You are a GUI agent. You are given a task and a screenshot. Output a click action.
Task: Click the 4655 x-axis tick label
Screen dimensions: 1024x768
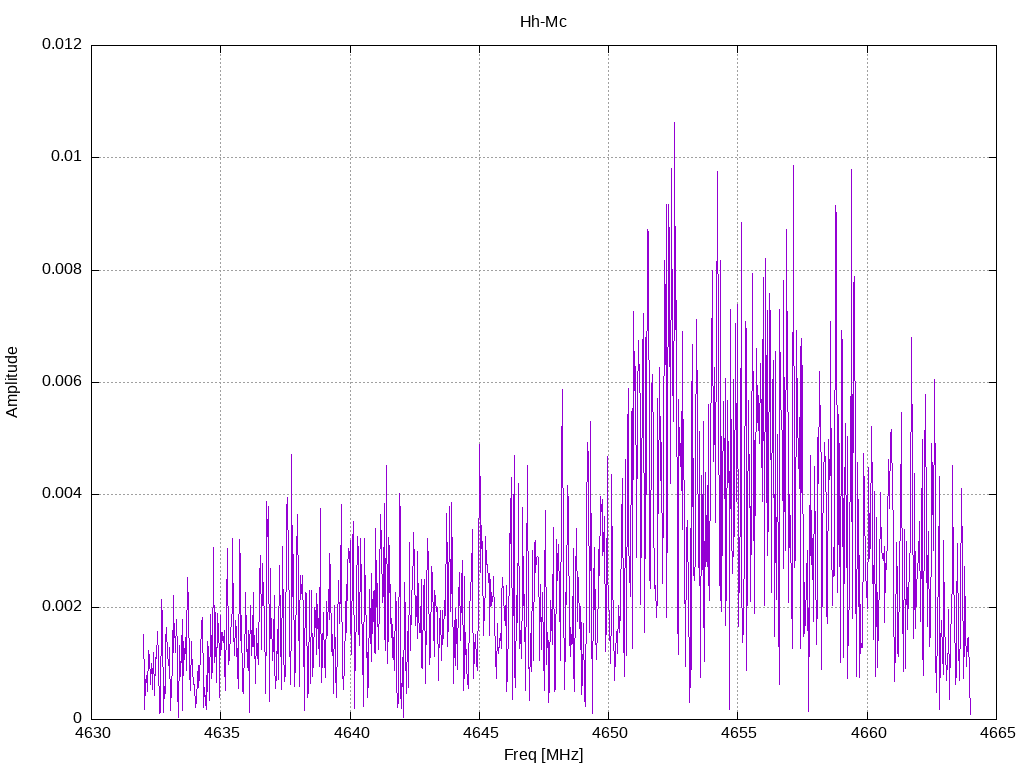pos(739,733)
